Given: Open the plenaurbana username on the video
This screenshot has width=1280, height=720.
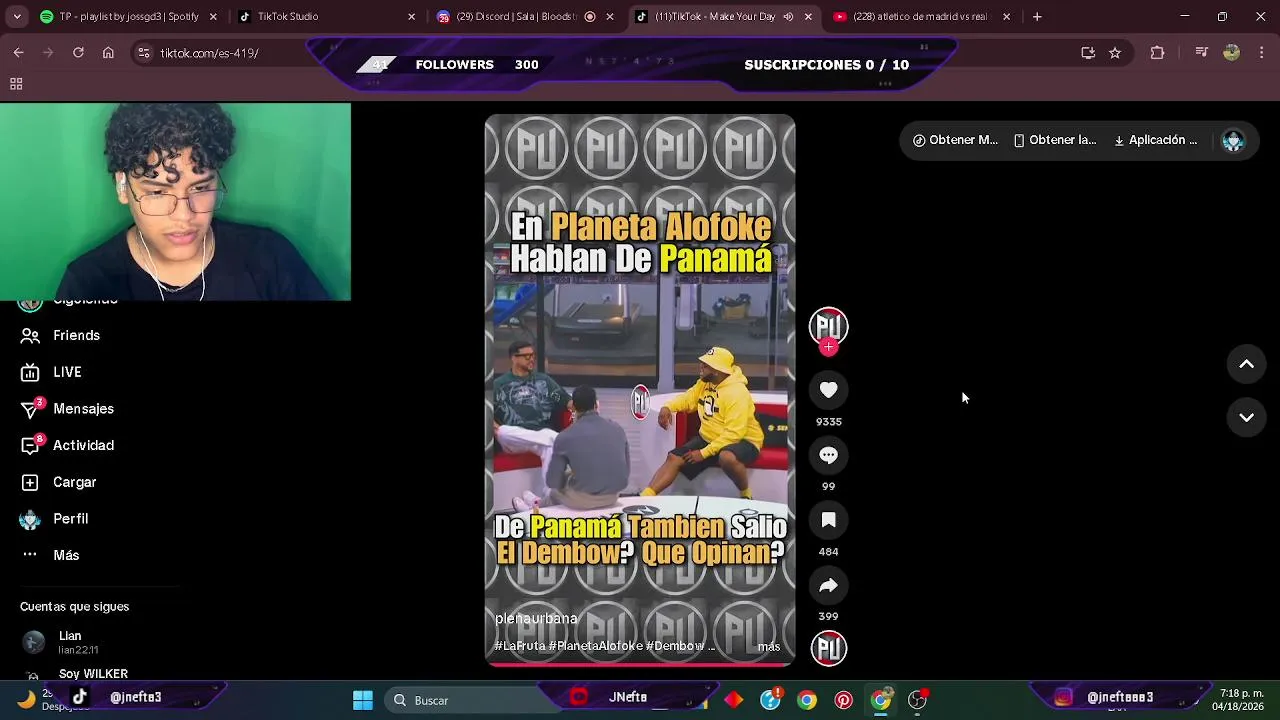Looking at the screenshot, I should click(536, 619).
